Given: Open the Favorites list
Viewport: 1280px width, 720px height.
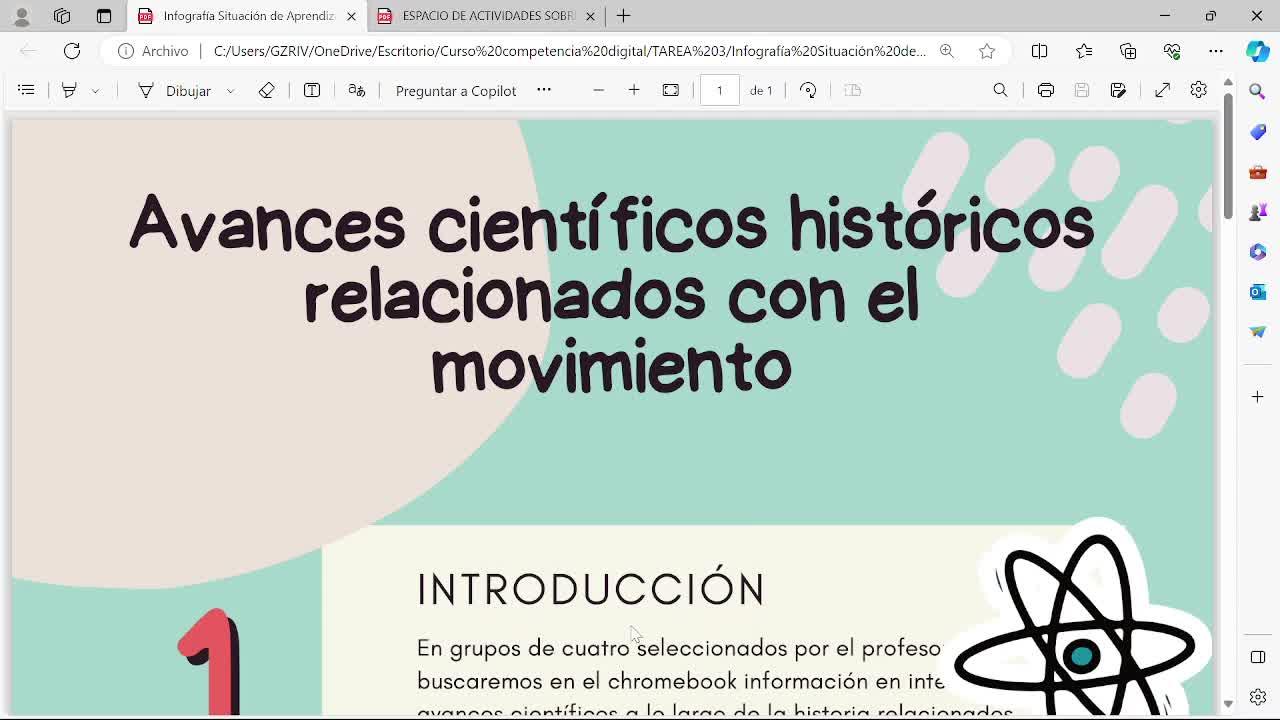Looking at the screenshot, I should (x=1084, y=51).
